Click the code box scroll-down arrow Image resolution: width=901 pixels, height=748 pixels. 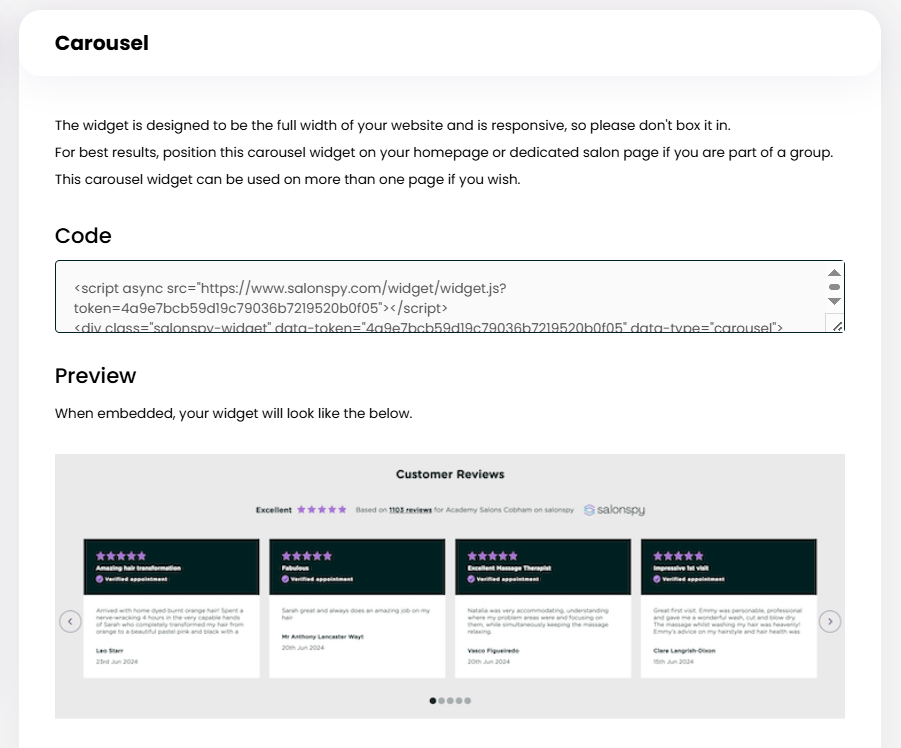point(834,301)
